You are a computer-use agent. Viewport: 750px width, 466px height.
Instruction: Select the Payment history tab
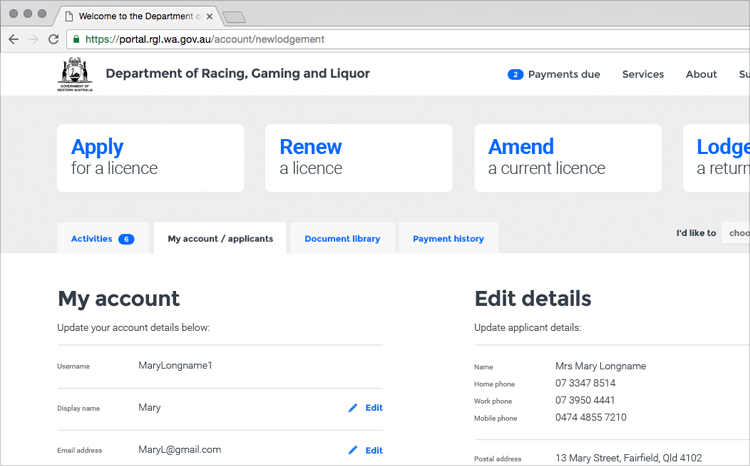click(x=448, y=239)
